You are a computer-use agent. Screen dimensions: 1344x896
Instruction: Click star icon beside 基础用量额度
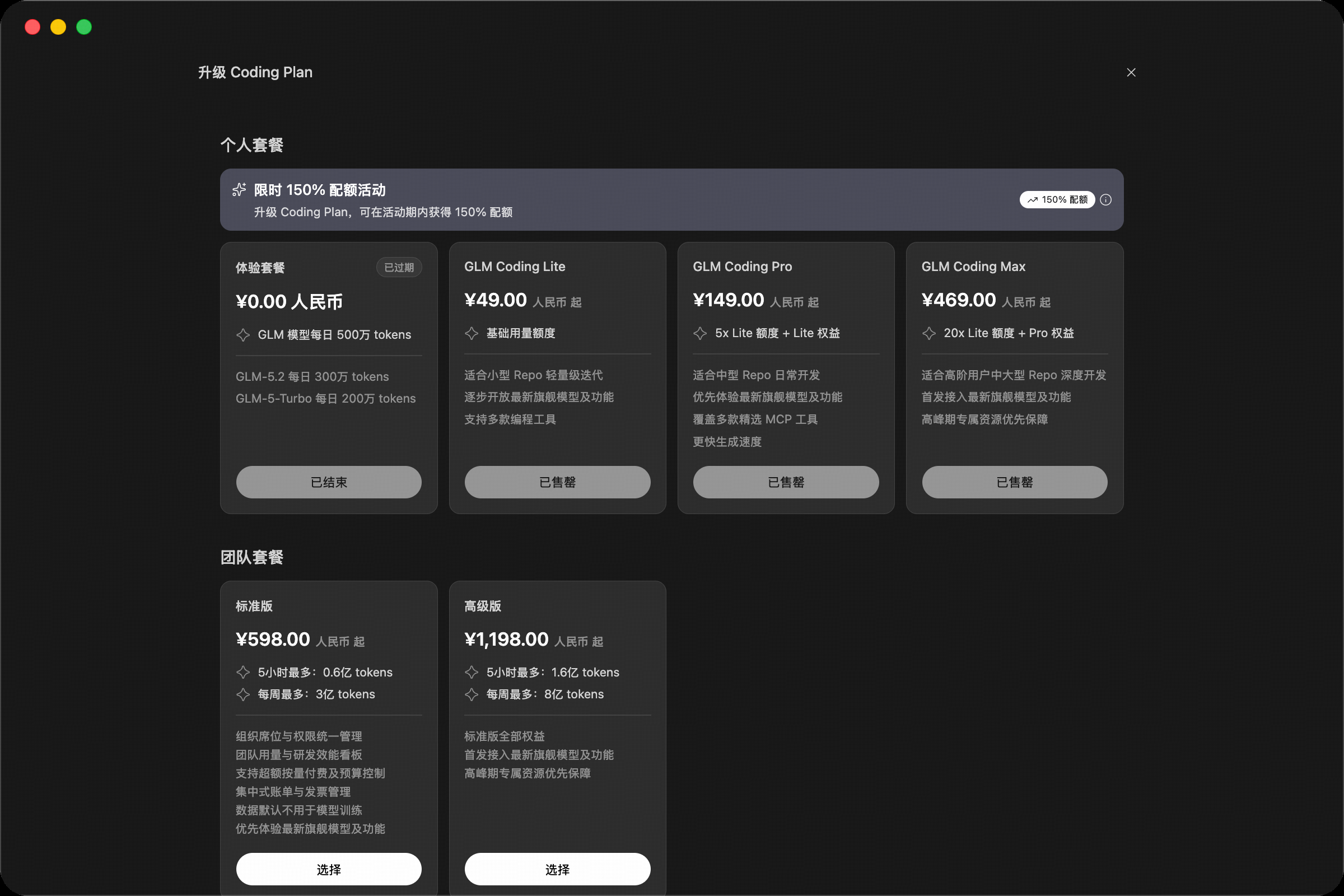click(472, 333)
